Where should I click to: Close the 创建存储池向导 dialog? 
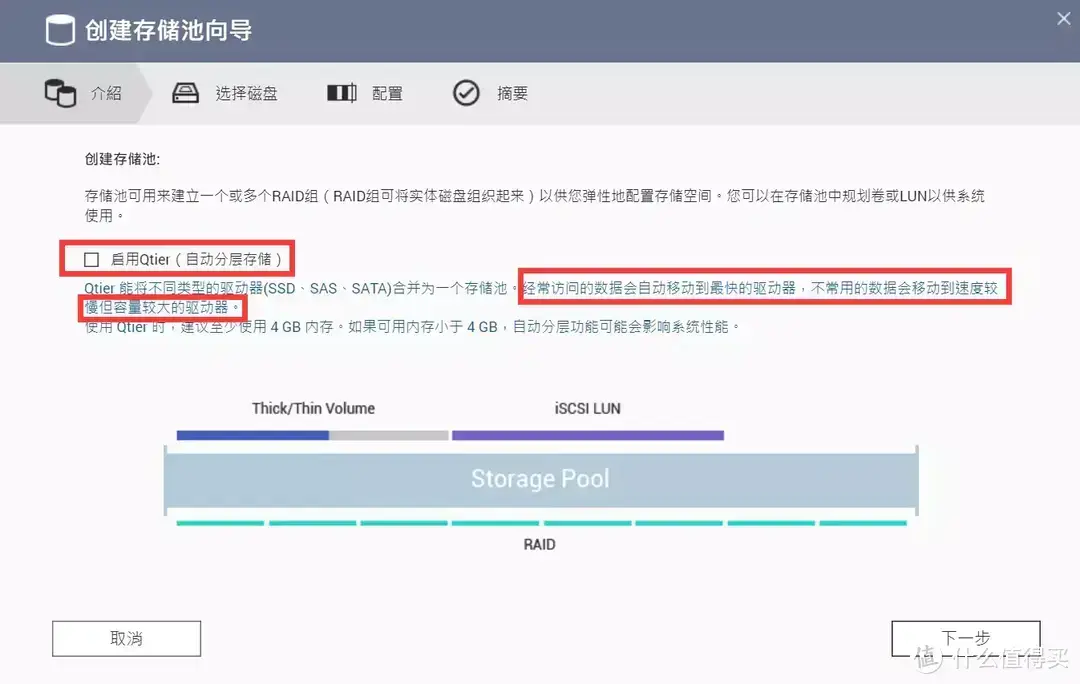tap(1063, 18)
